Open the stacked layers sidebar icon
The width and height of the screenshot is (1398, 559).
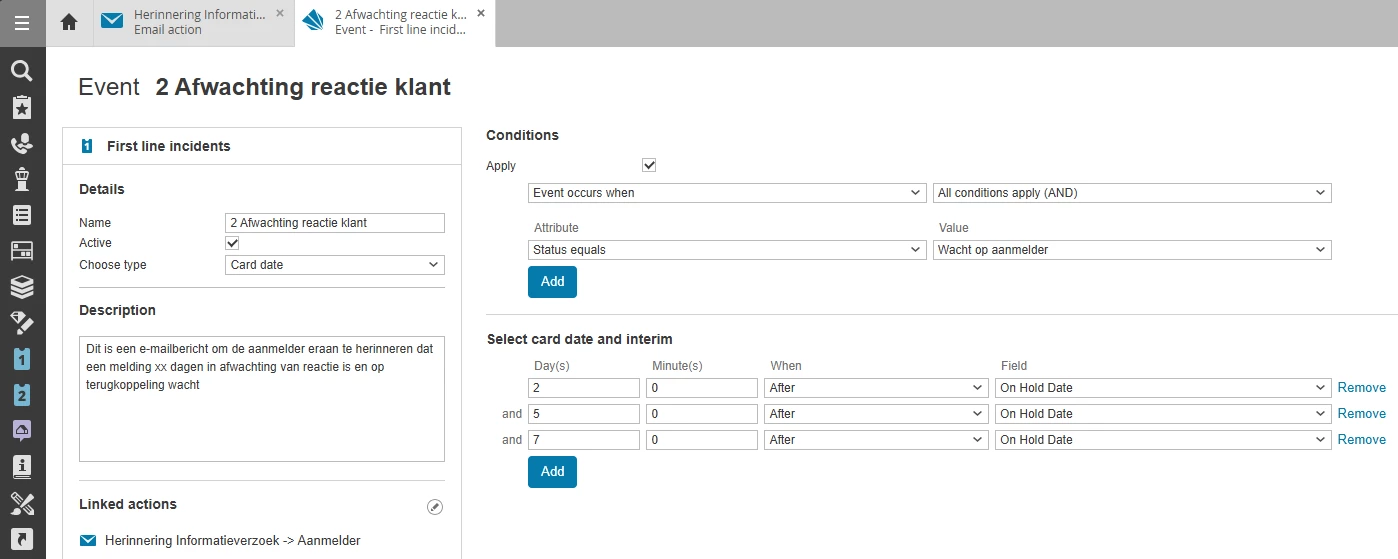[22, 287]
